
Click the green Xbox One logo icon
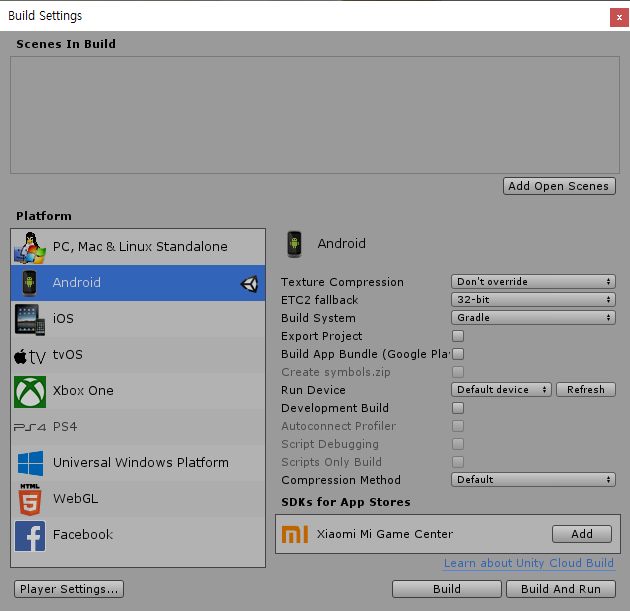30,392
